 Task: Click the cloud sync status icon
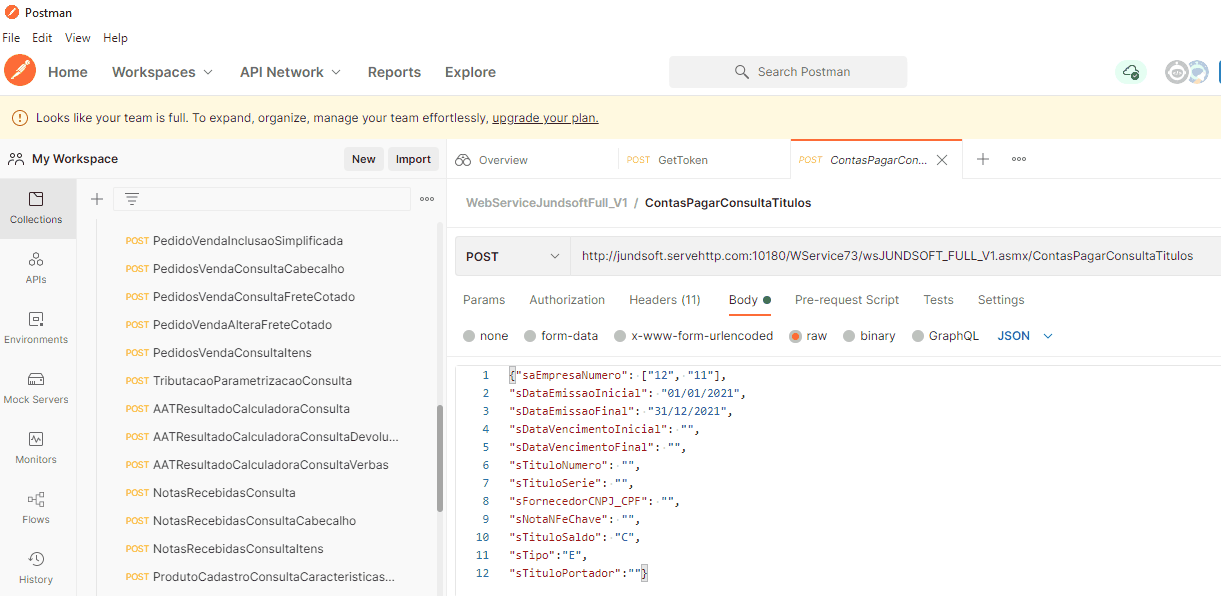click(x=1131, y=72)
